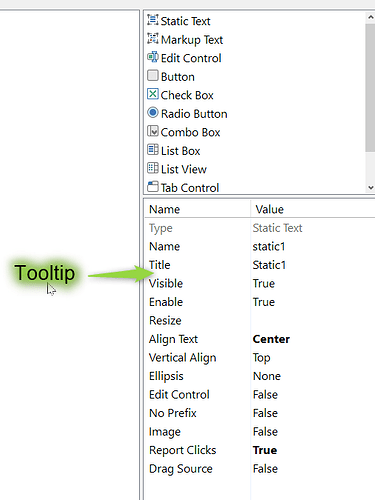Select the List View control icon
This screenshot has height=500, width=375.
click(x=153, y=168)
